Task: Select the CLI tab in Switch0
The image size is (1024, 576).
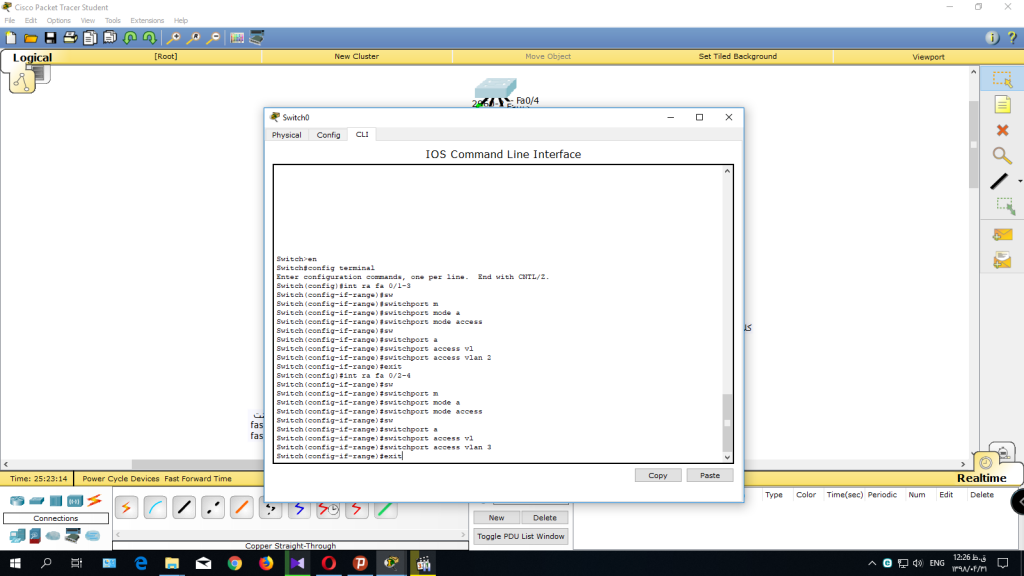Action: click(362, 134)
